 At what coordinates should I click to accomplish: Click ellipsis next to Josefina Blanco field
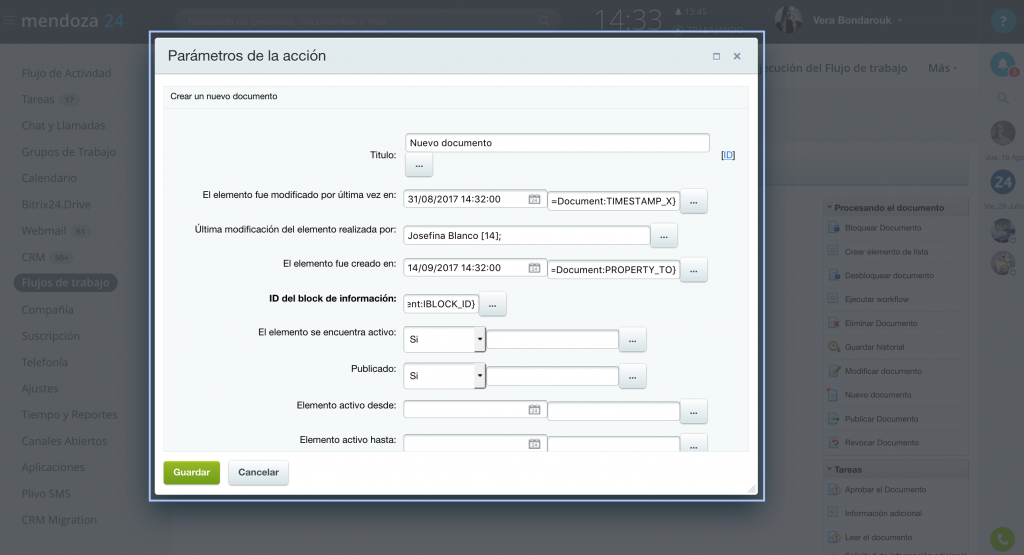[x=664, y=236]
